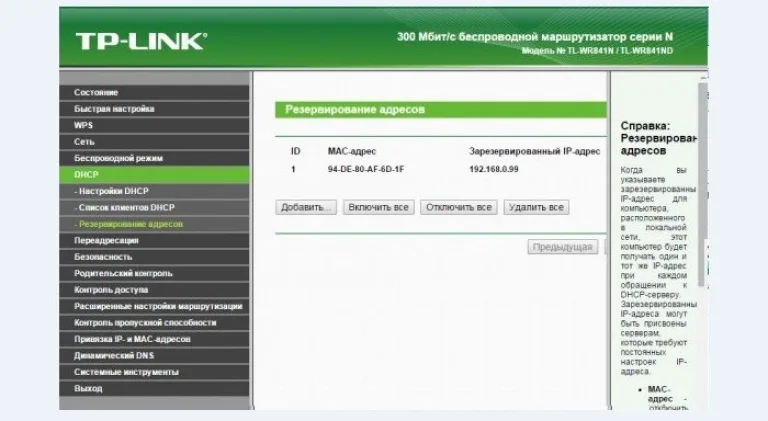Click the help panel scrollbar
The height and width of the screenshot is (421, 768).
click(x=702, y=184)
